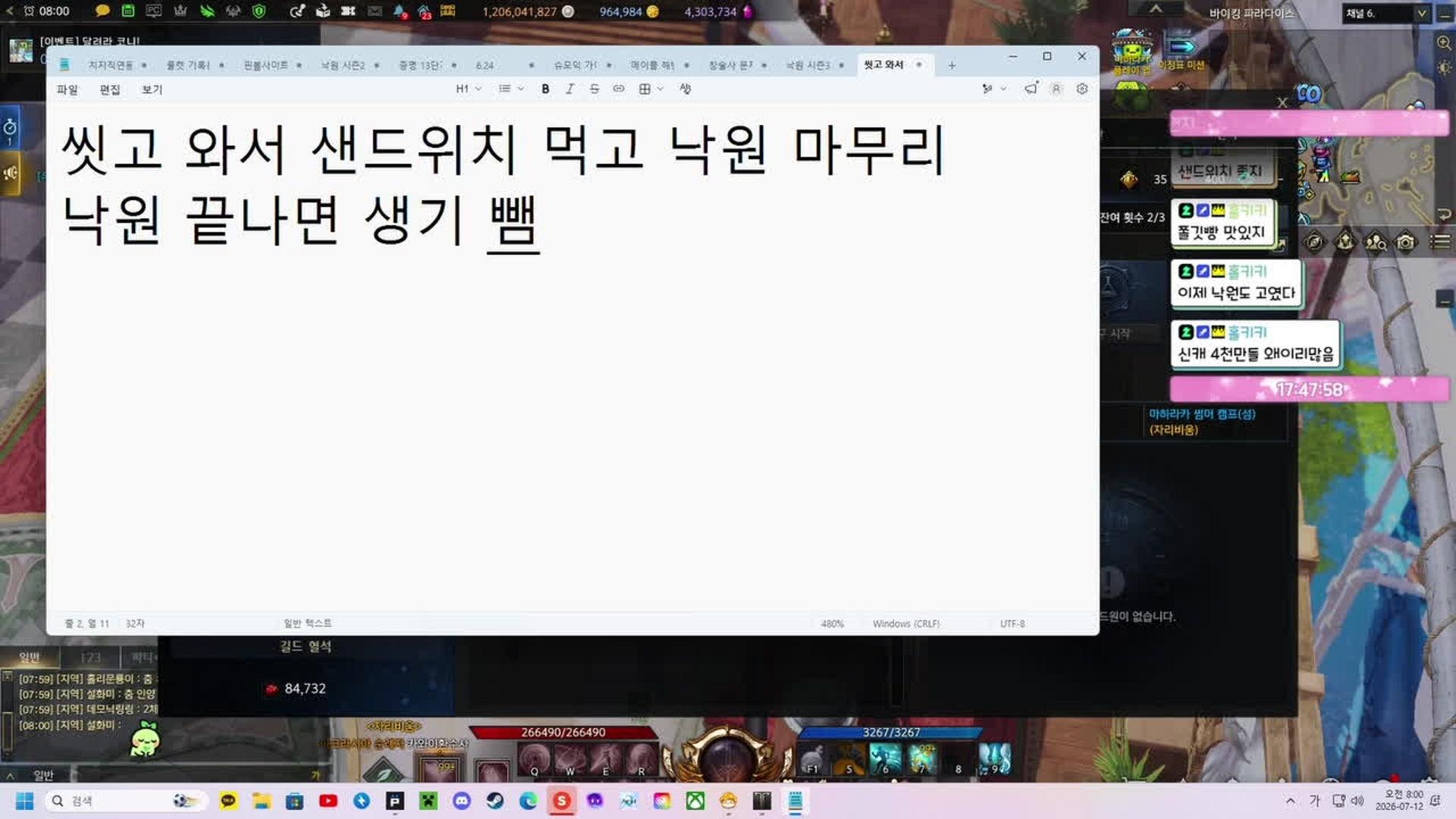
Task: Switch to the 6.24 tab
Action: (x=485, y=65)
